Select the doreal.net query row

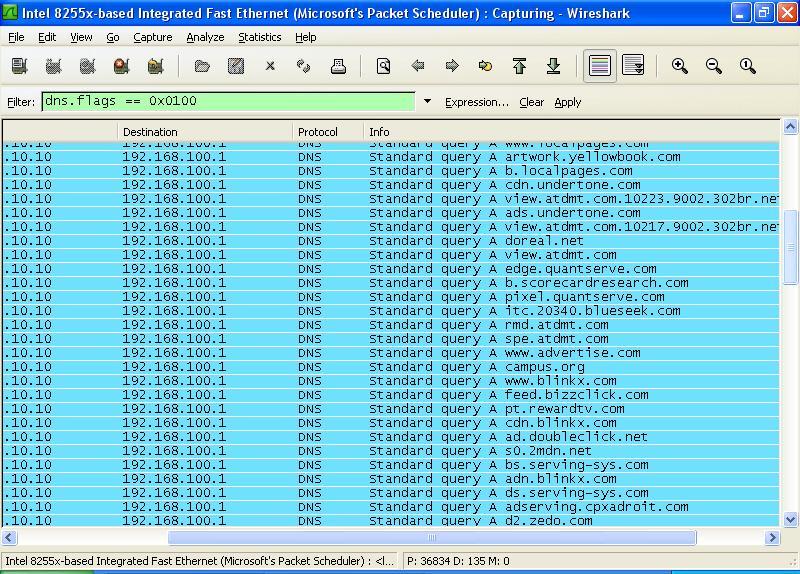point(391,241)
